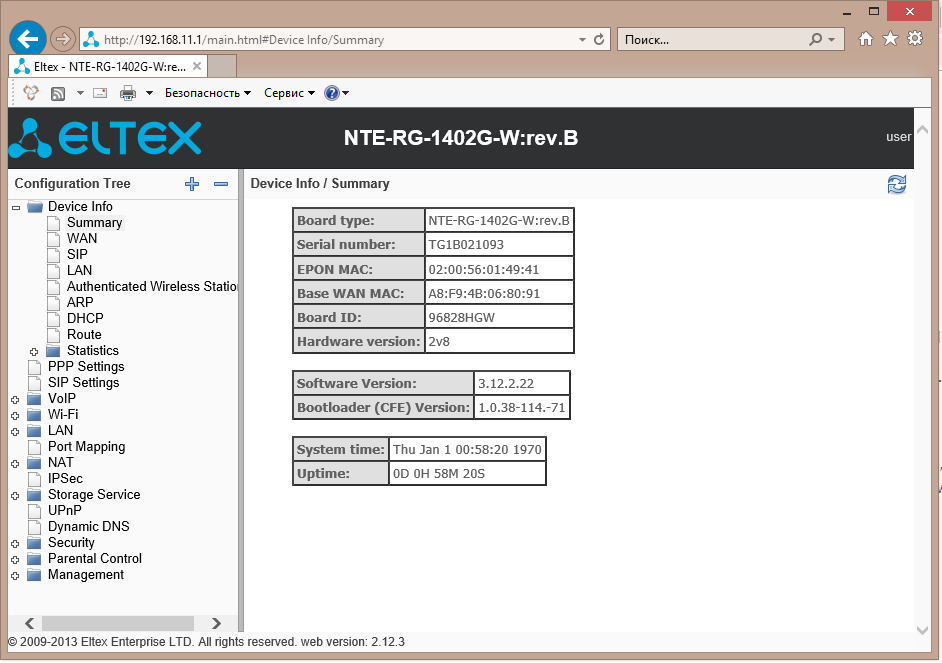The width and height of the screenshot is (942, 663).
Task: Open the RSS feeds dropdown arrow
Action: (x=80, y=93)
